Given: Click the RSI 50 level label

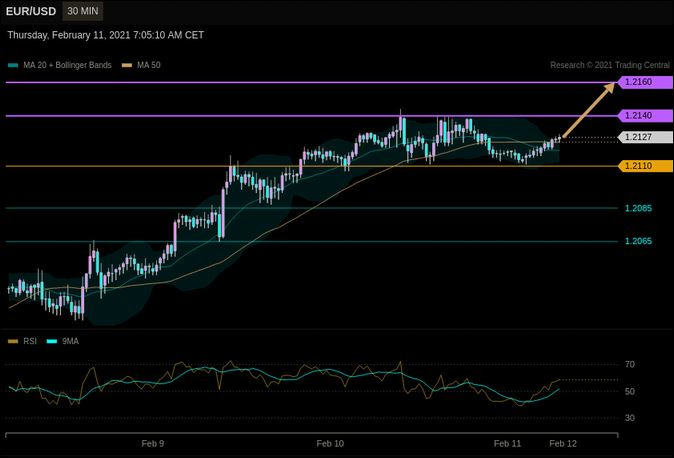Looking at the screenshot, I should click(x=630, y=391).
